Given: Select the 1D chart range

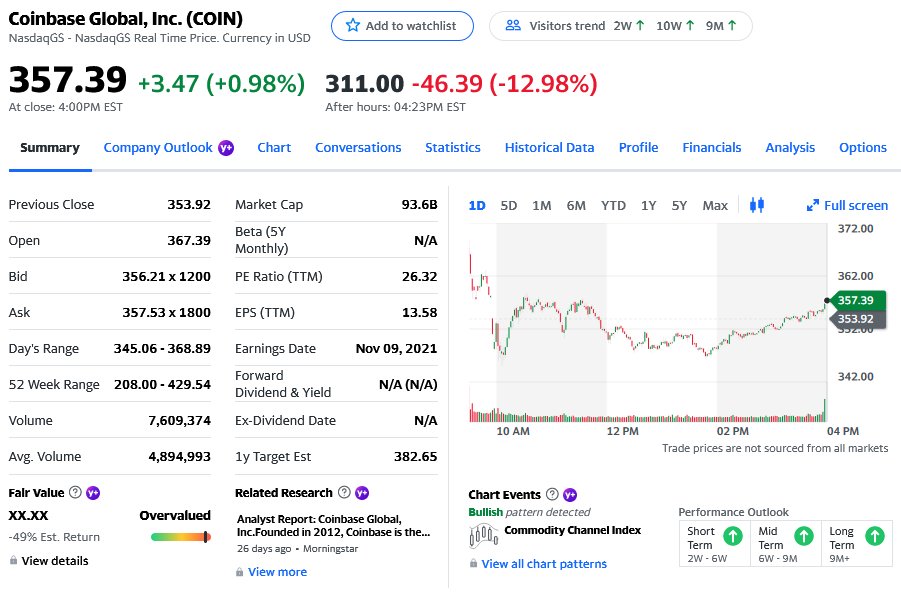Looking at the screenshot, I should [x=477, y=205].
